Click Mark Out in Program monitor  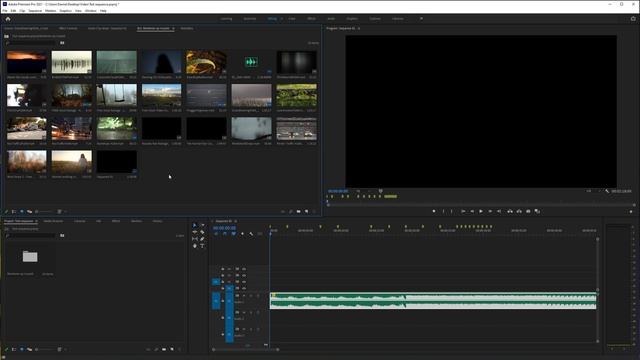(452, 211)
